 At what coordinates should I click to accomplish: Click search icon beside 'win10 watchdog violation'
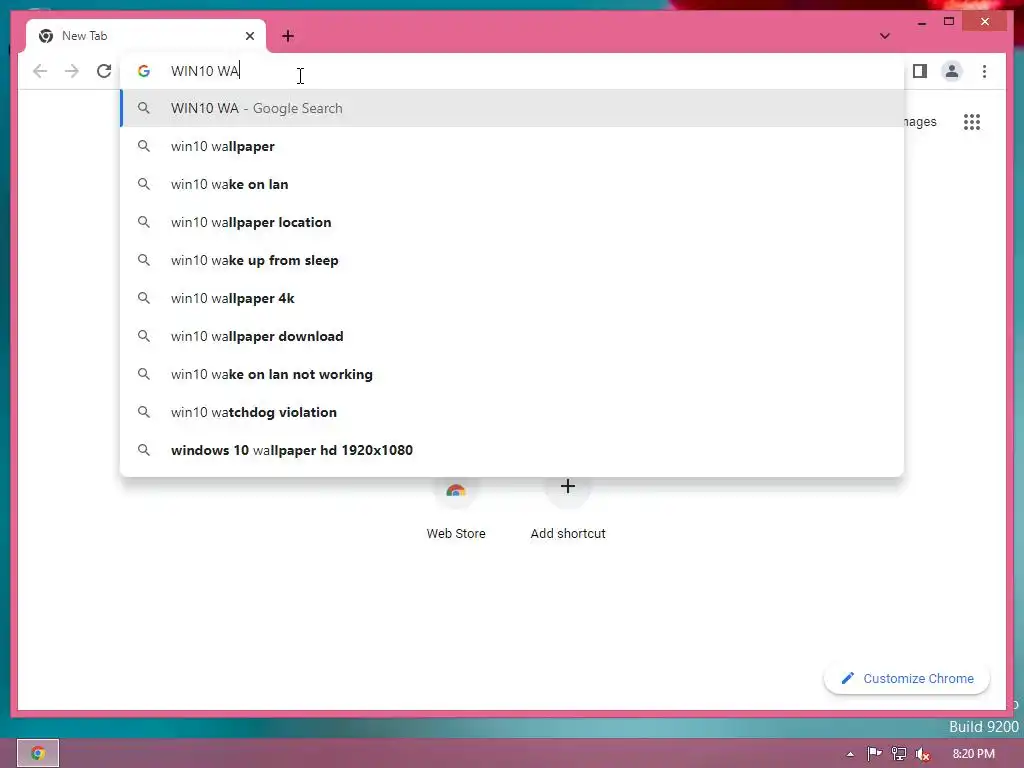(144, 412)
